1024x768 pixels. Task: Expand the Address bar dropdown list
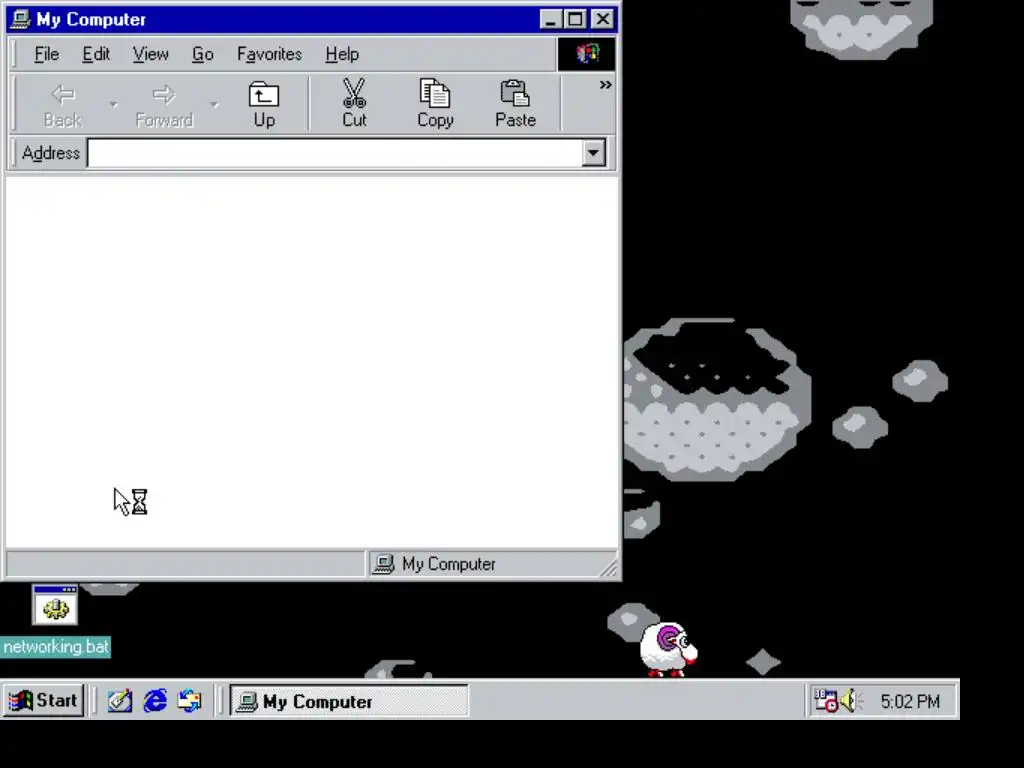[593, 153]
